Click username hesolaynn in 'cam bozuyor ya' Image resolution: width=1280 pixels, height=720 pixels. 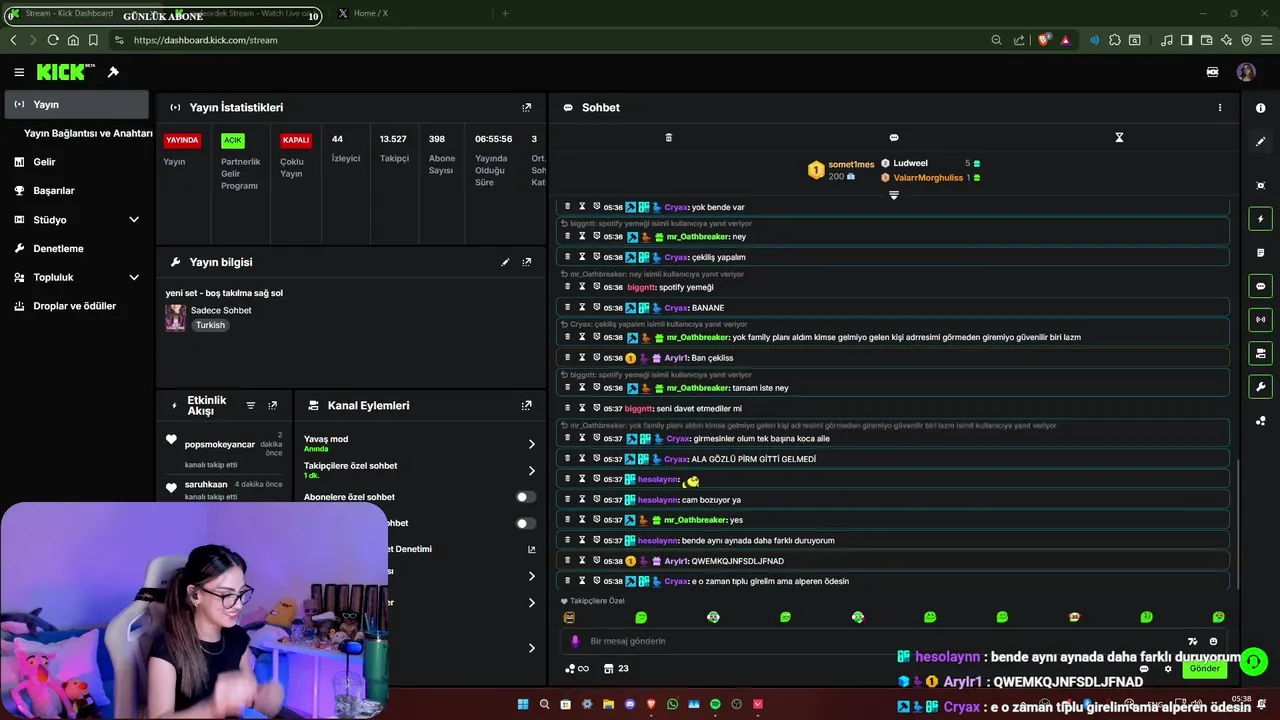[658, 500]
